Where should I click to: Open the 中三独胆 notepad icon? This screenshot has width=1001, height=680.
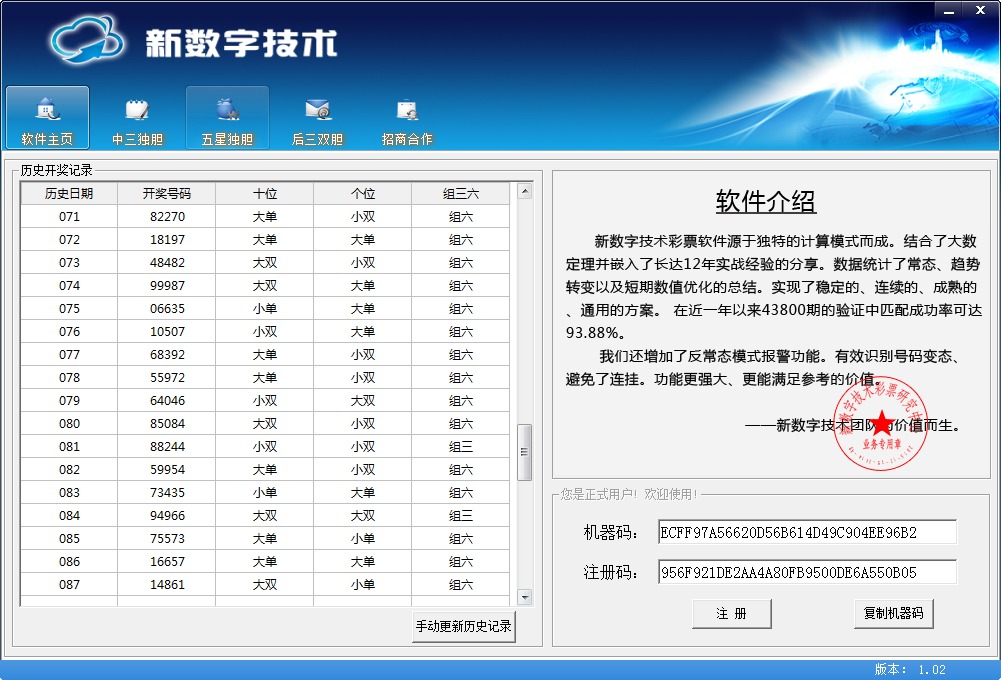137,109
